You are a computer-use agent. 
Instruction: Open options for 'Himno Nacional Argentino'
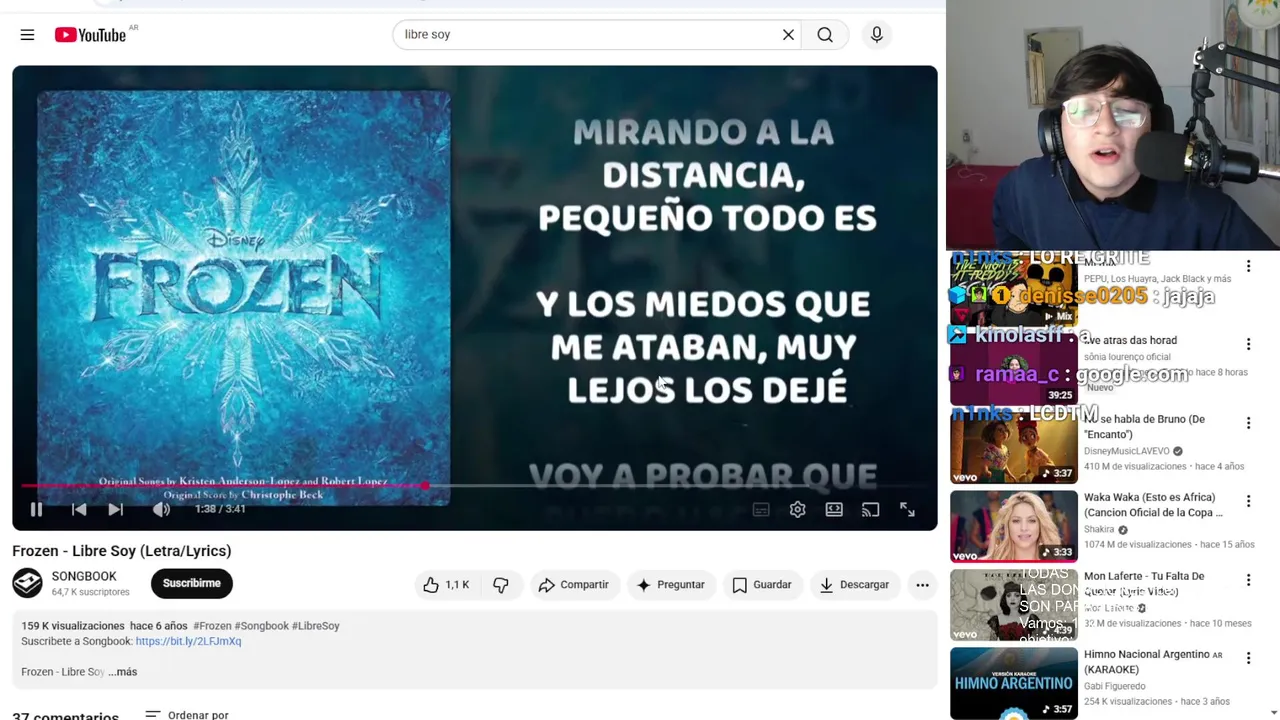coord(1248,658)
